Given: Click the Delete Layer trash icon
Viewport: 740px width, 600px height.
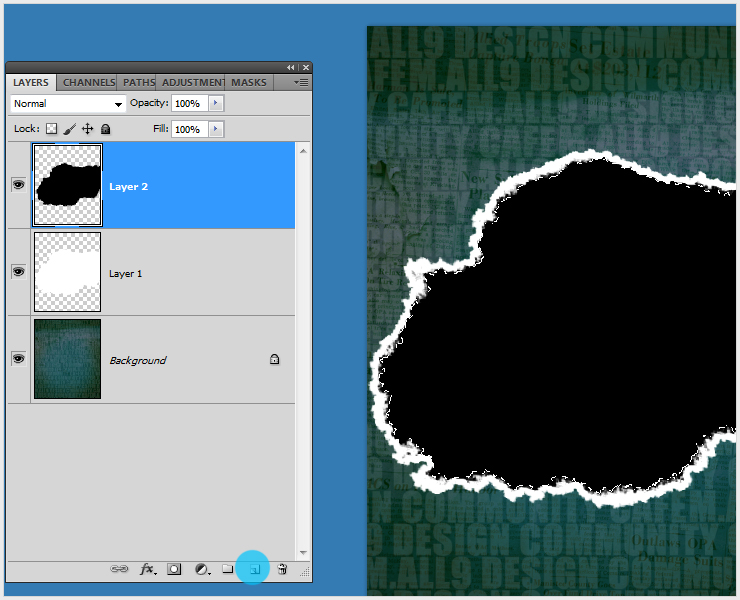Looking at the screenshot, I should [282, 569].
